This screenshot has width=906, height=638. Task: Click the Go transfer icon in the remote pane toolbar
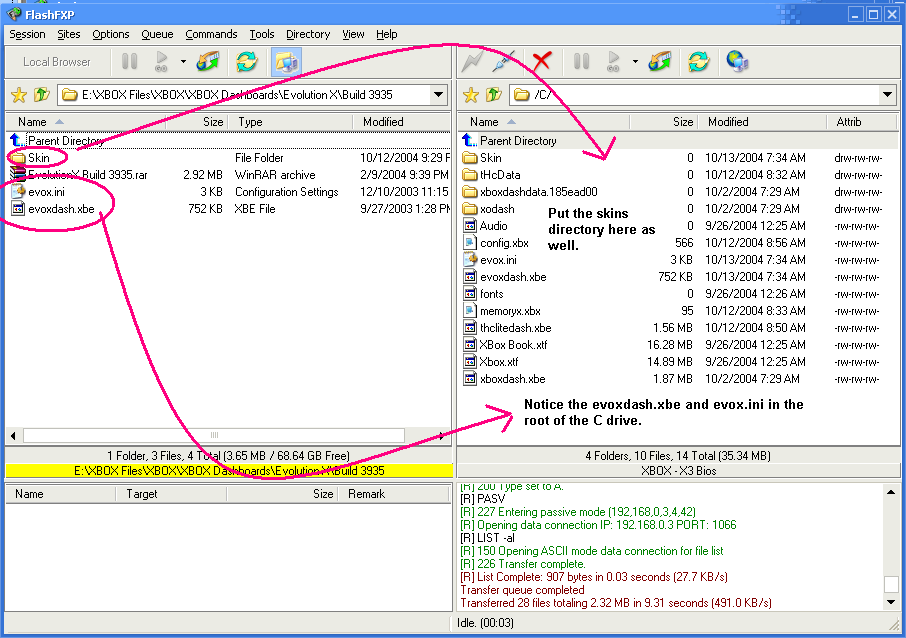(x=614, y=61)
